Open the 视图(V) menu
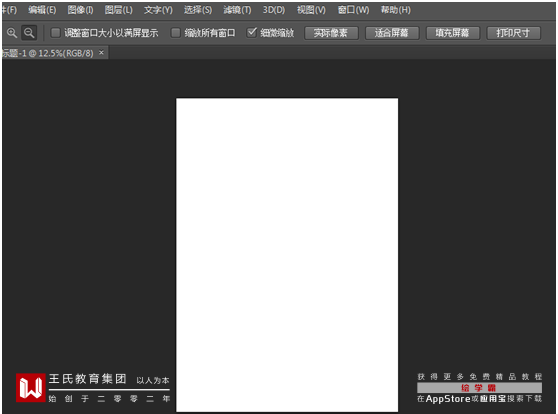558x414 pixels. (311, 10)
